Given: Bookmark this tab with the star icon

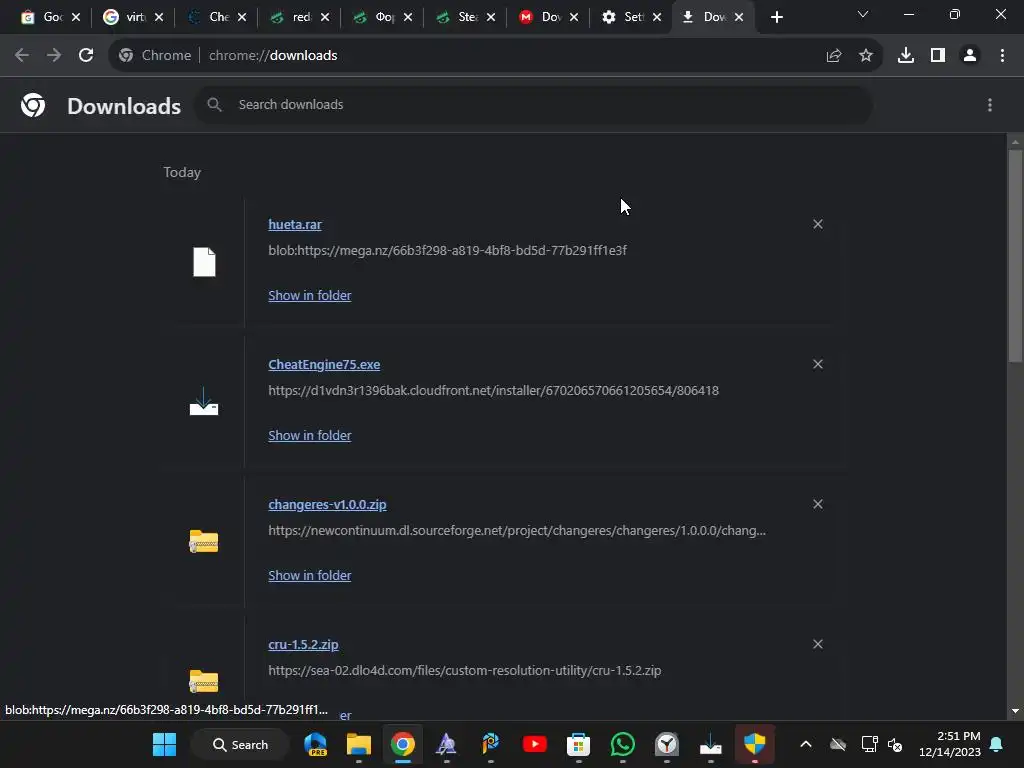Looking at the screenshot, I should pos(866,56).
